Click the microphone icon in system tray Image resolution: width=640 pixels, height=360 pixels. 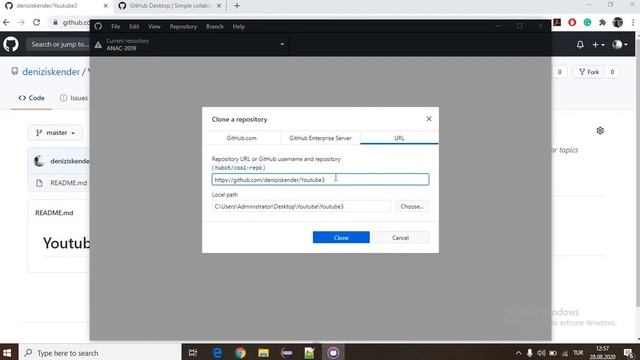click(x=529, y=353)
